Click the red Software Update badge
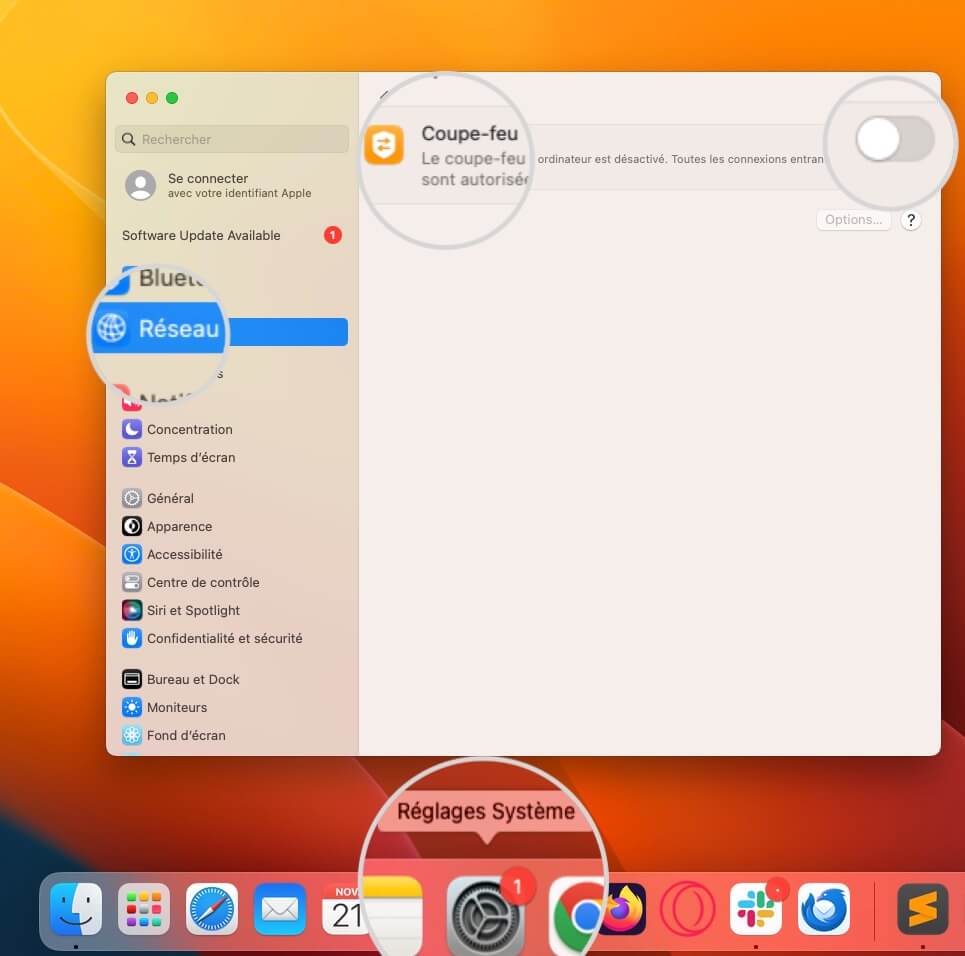This screenshot has height=956, width=965. tap(332, 235)
